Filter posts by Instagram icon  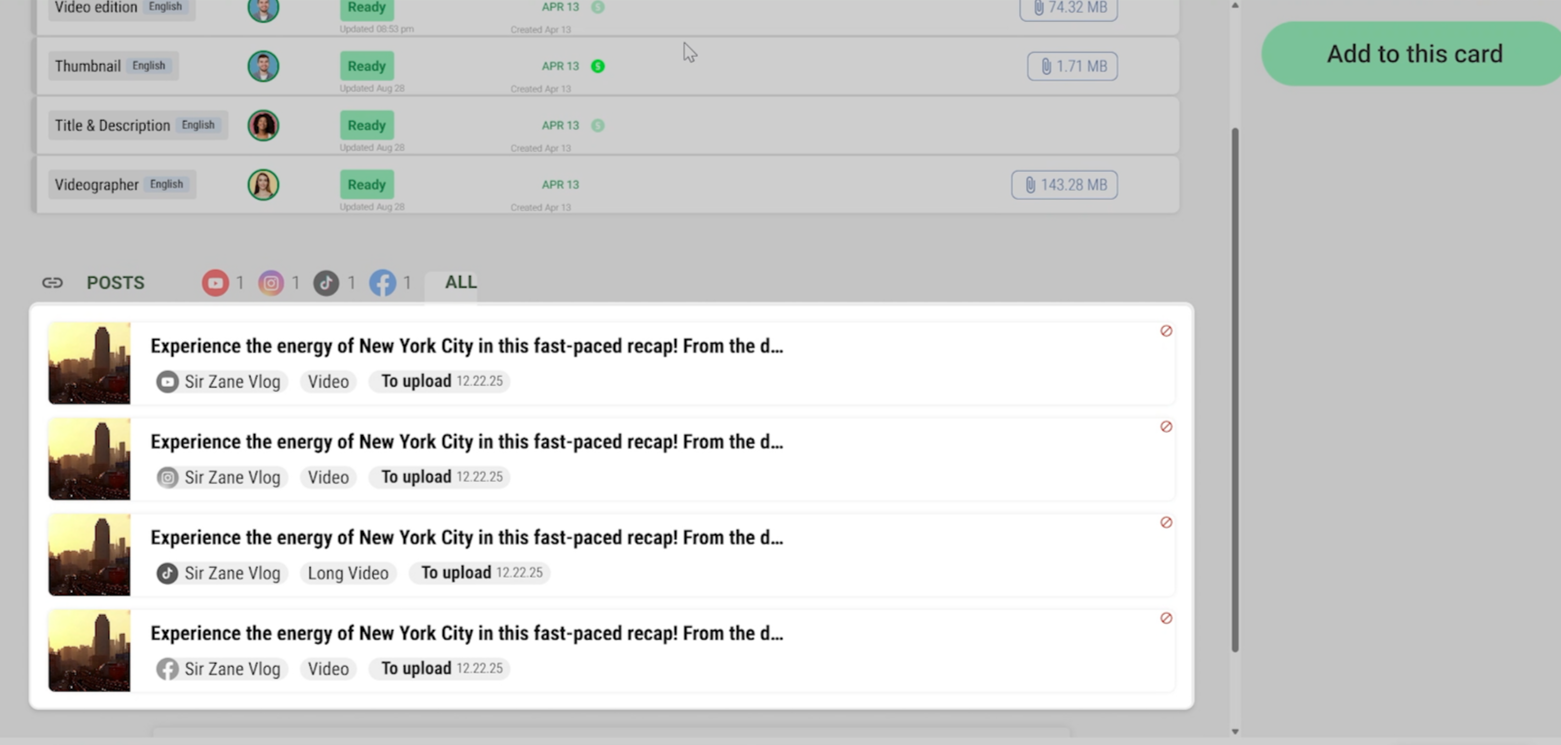pyautogui.click(x=271, y=283)
